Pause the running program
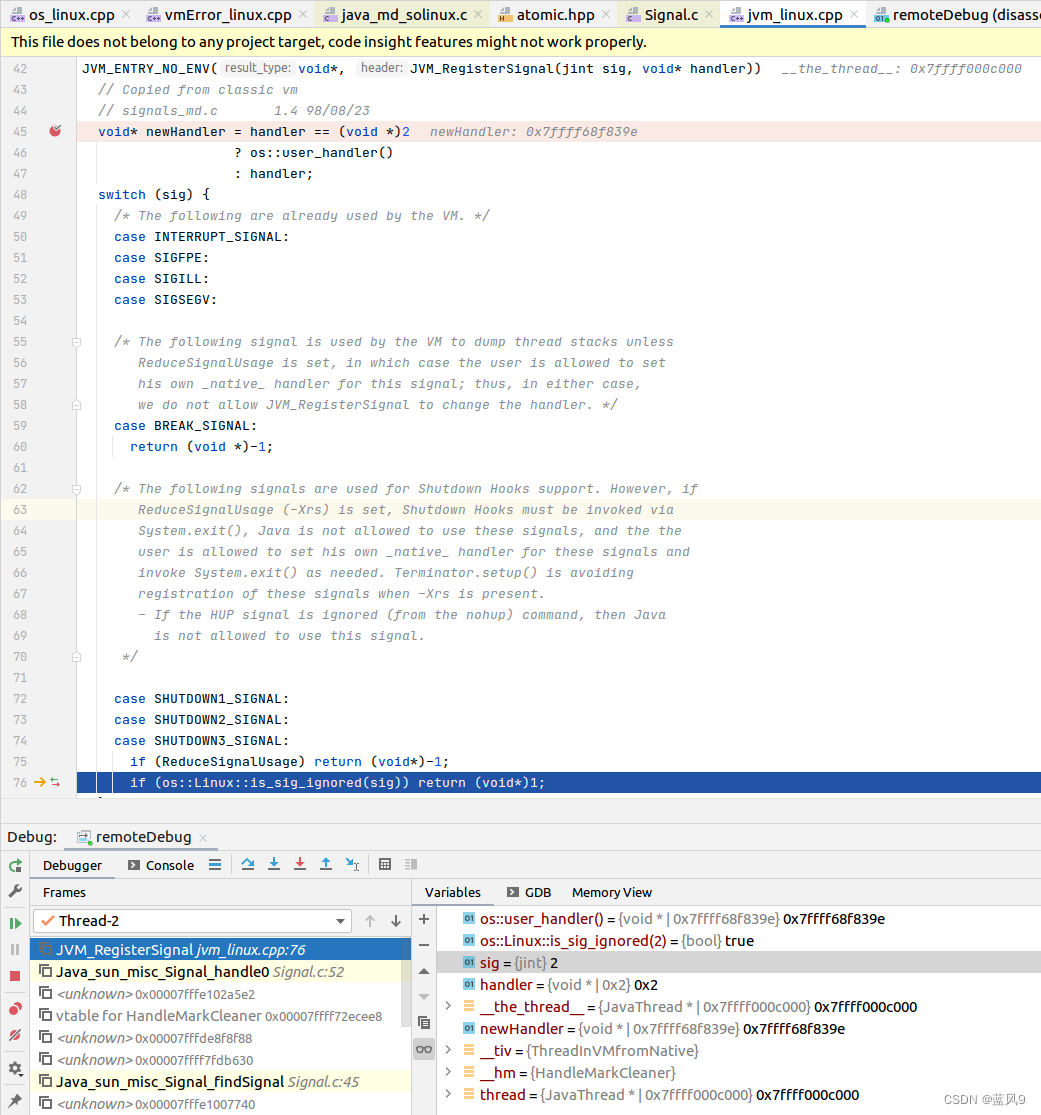The image size is (1041, 1115). pyautogui.click(x=15, y=949)
